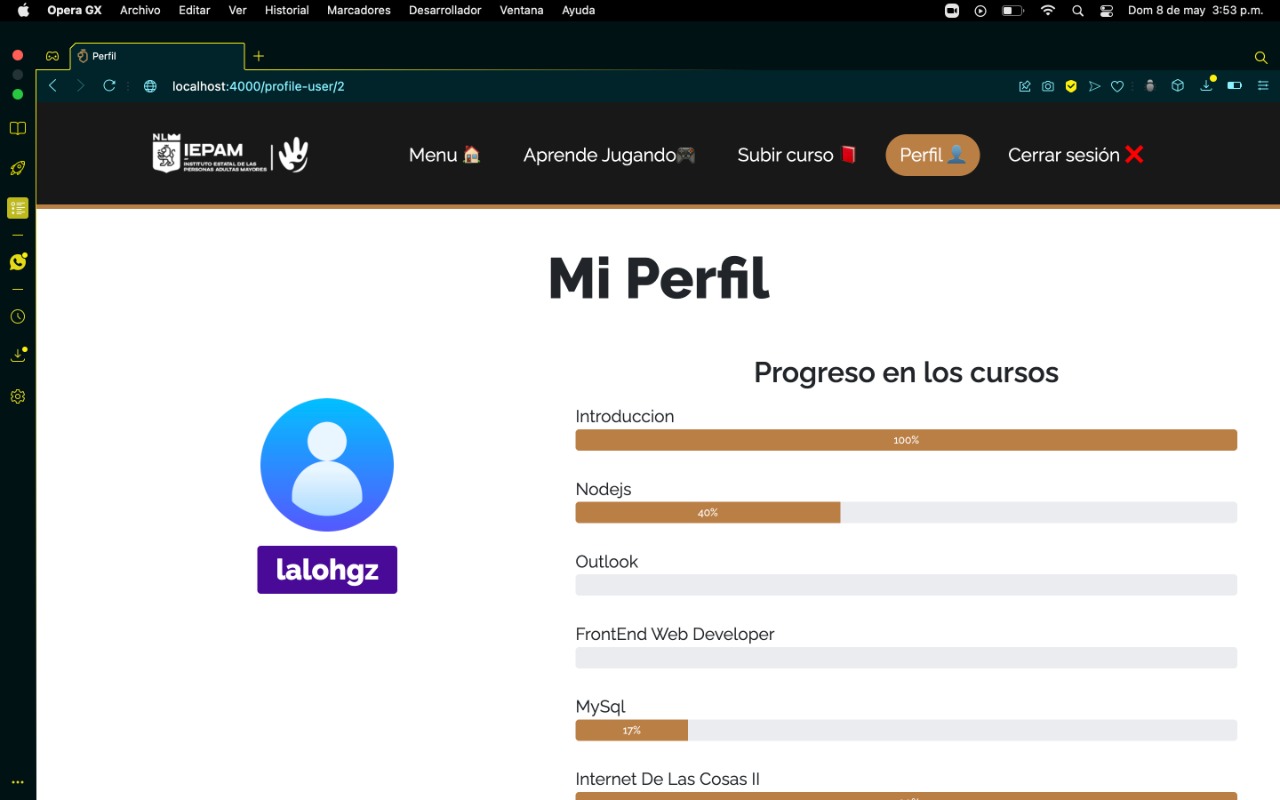Screen dimensions: 1280x800
Task: Reload the page with refresh icon
Action: (x=110, y=86)
